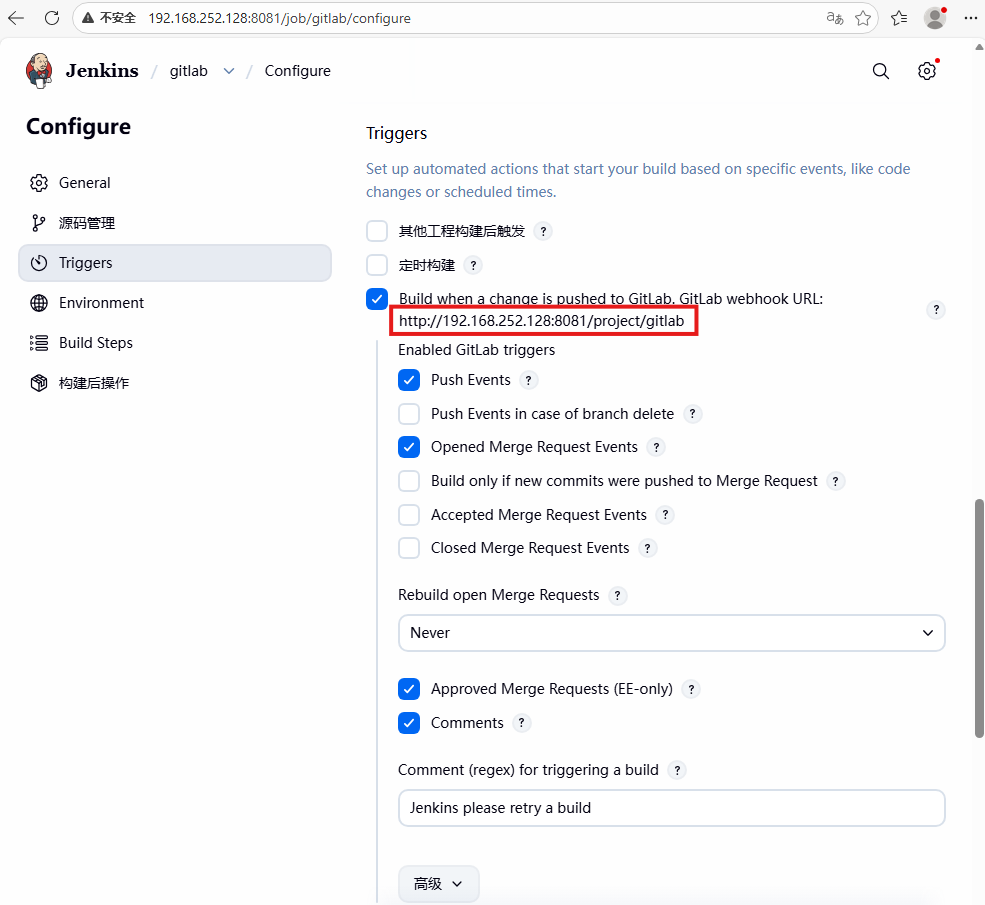Viewport: 985px width, 905px height.
Task: Click the gitlab breadcrumb link
Action: [188, 71]
